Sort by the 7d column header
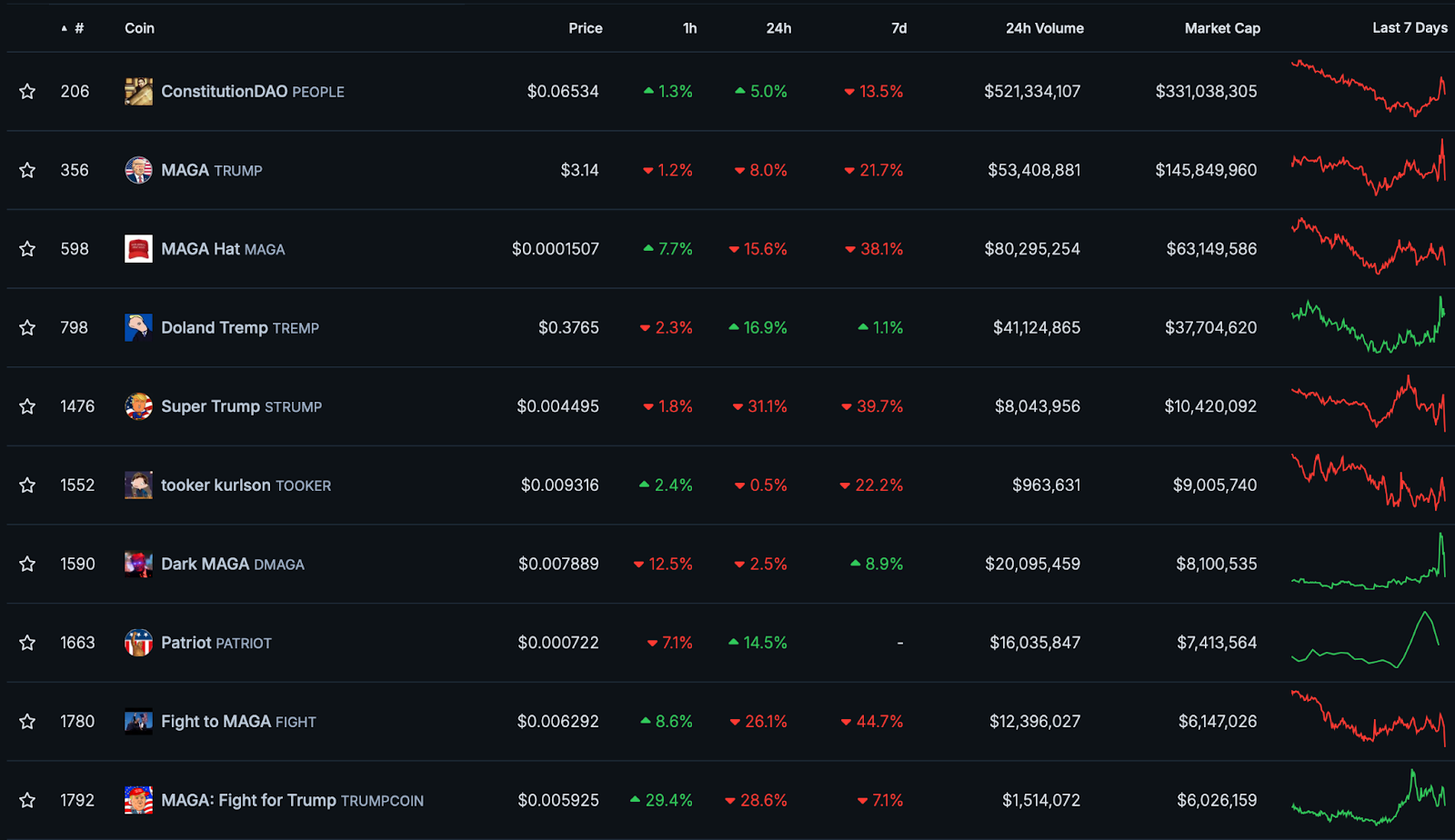The width and height of the screenshot is (1455, 840). pos(898,28)
